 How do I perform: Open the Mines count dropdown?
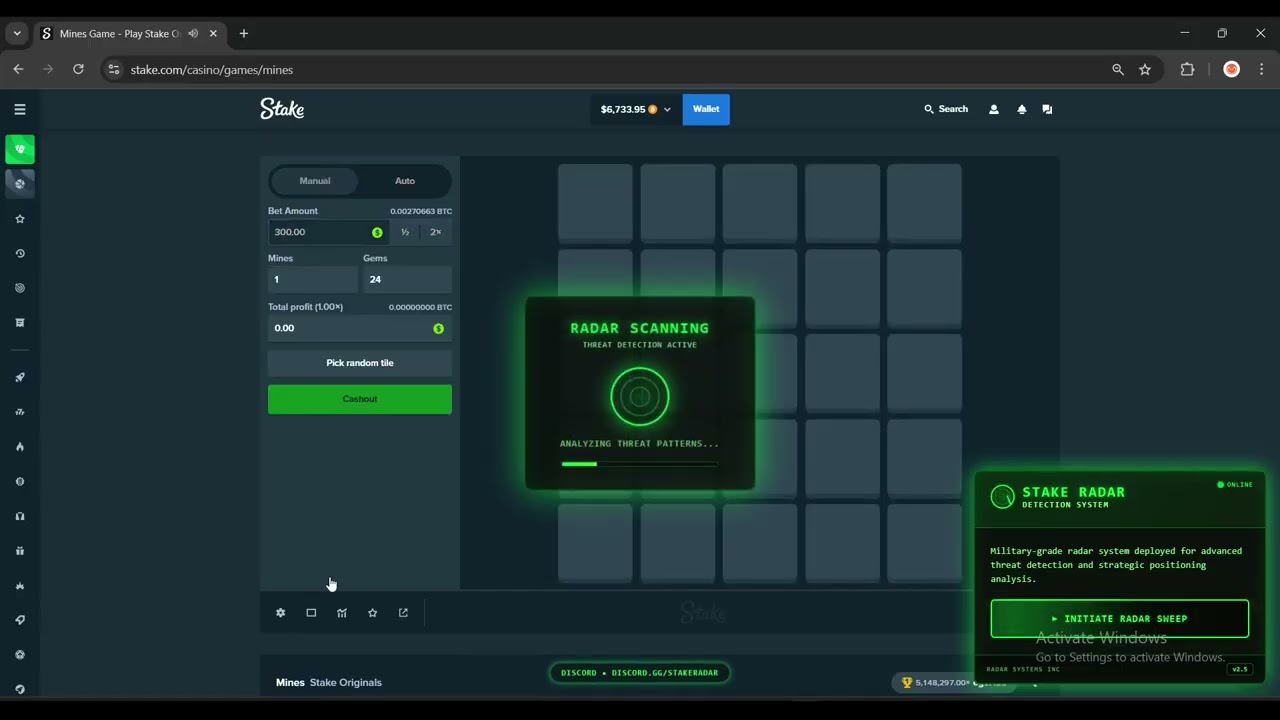point(313,279)
